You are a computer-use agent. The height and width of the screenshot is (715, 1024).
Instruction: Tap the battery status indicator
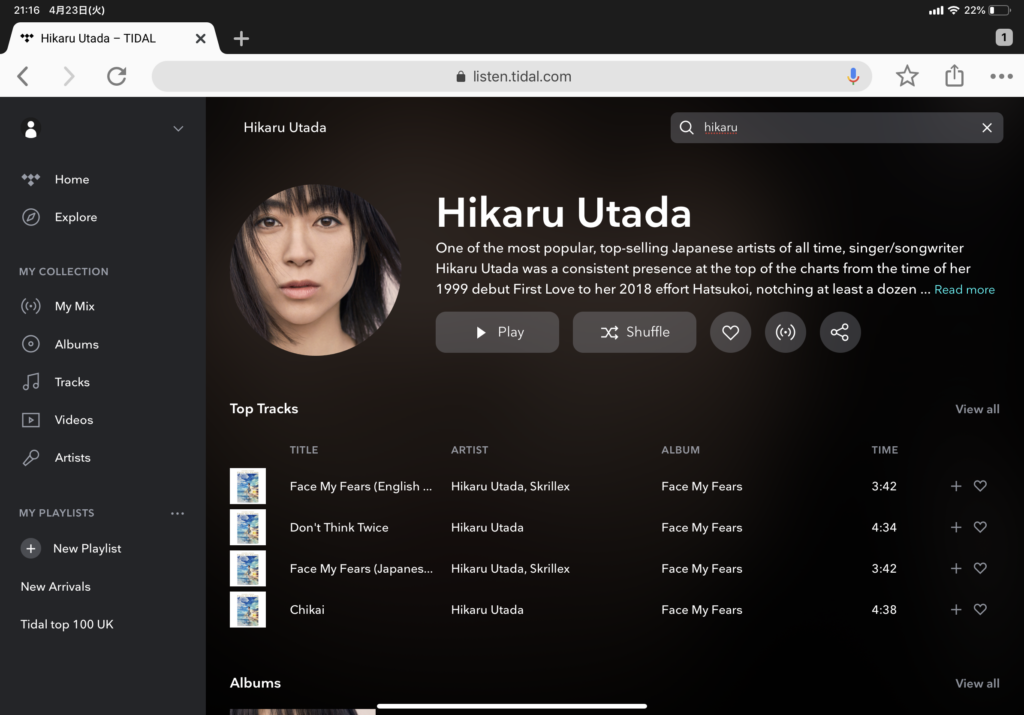click(x=999, y=10)
